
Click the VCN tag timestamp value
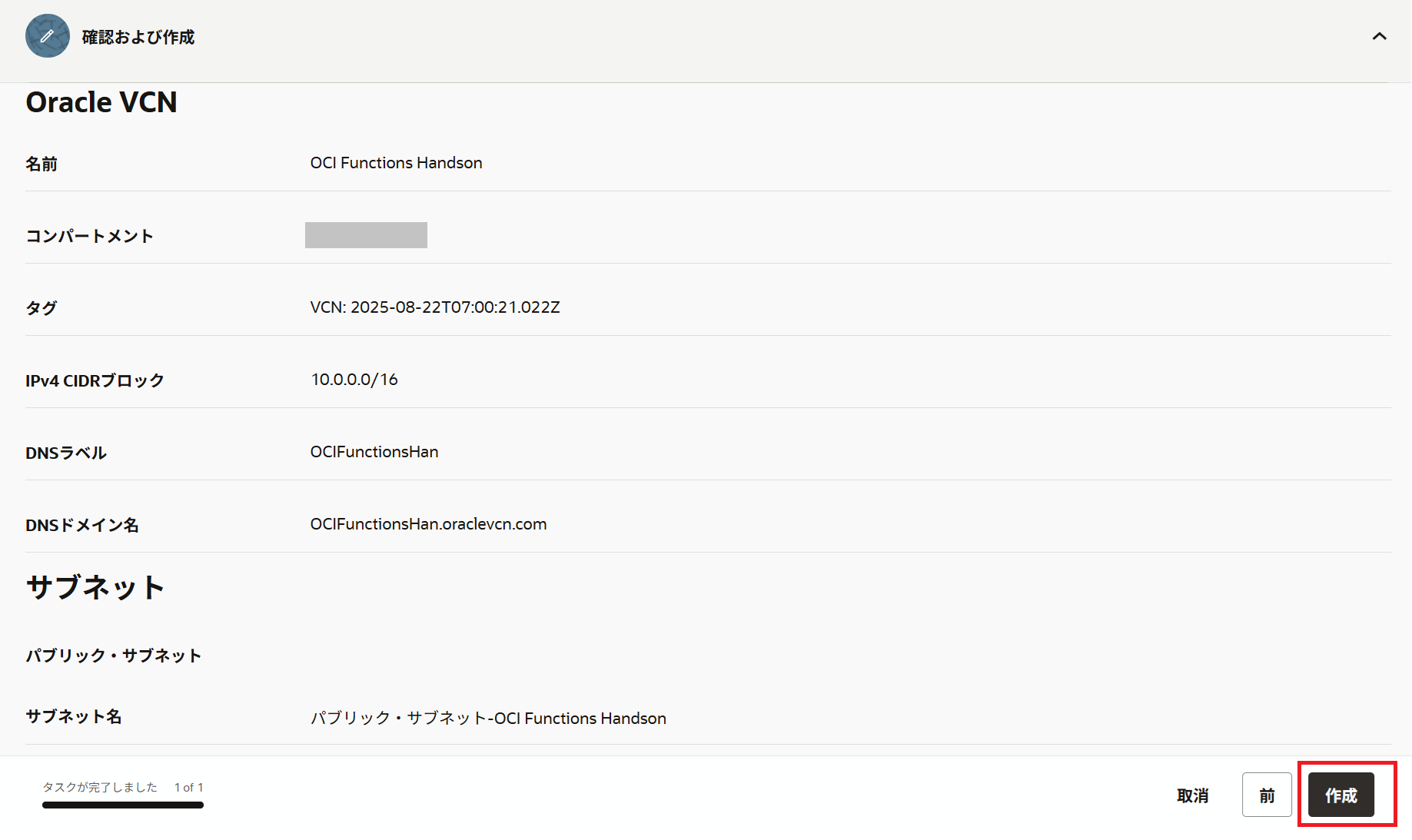coord(434,307)
